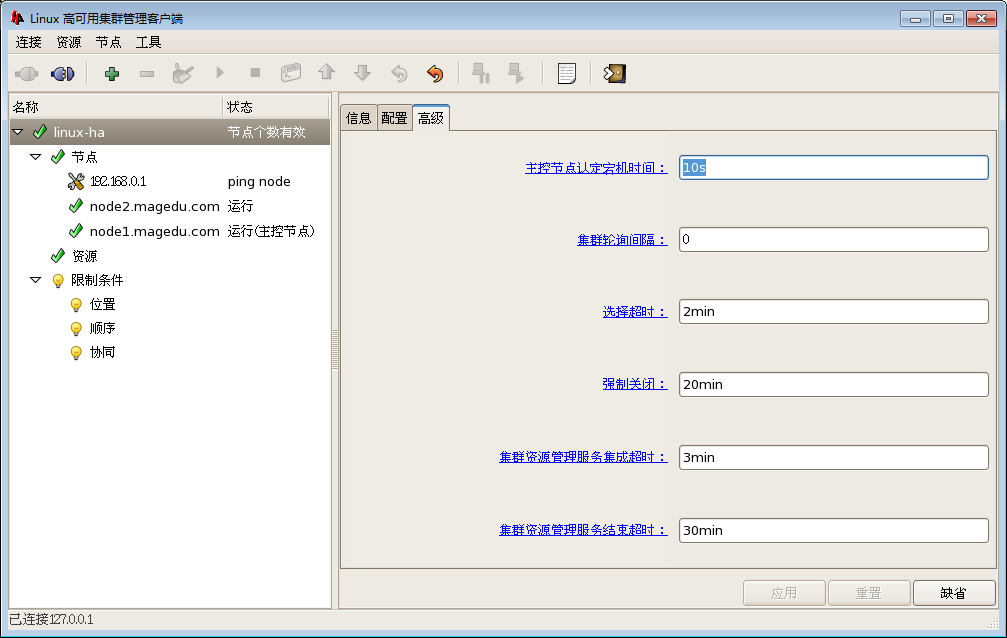Switch to the 配置 tab
This screenshot has height=638, width=1007.
coord(394,118)
